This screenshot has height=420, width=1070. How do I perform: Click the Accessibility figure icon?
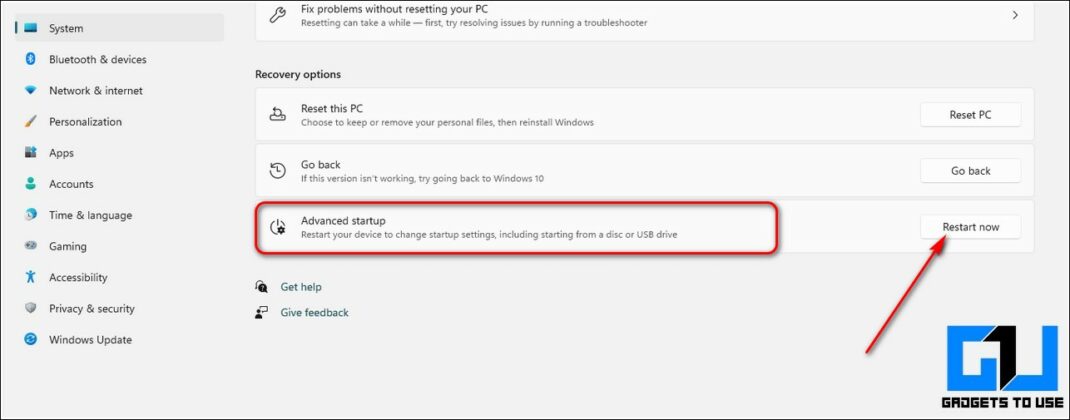pyautogui.click(x=30, y=277)
